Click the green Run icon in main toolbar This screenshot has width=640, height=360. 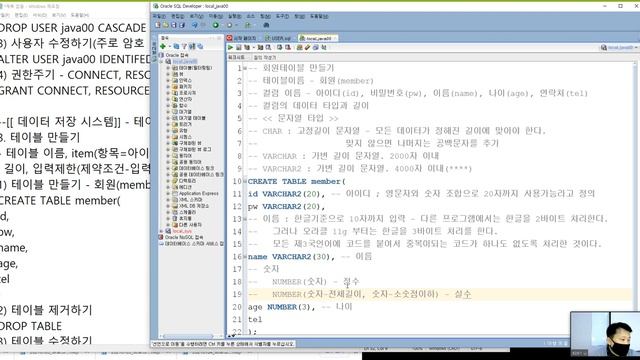pos(216,25)
